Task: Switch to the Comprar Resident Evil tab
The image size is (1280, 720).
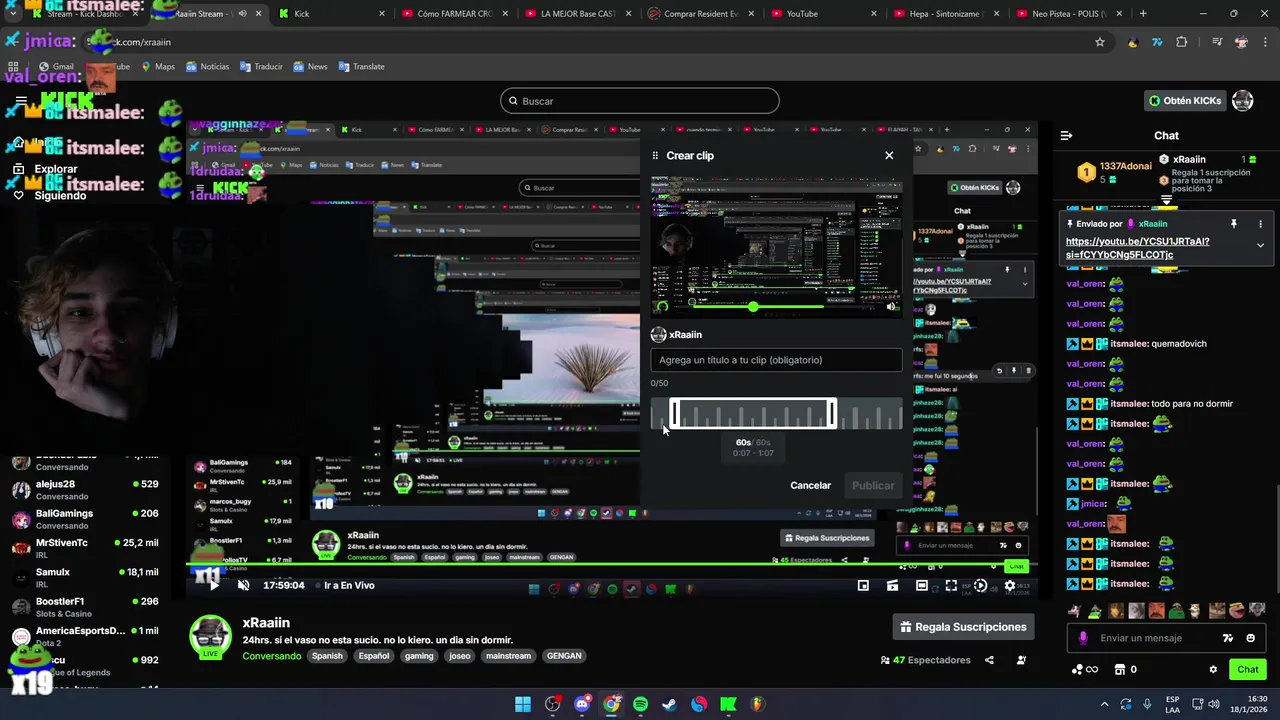Action: pos(700,14)
